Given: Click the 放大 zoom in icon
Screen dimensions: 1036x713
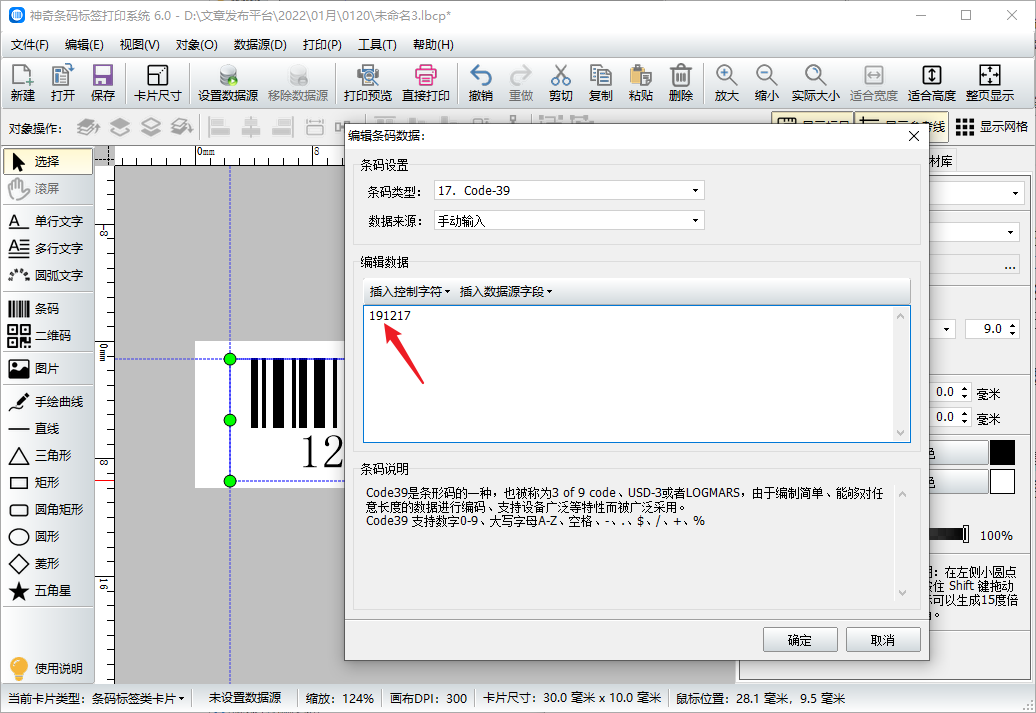Looking at the screenshot, I should point(726,83).
